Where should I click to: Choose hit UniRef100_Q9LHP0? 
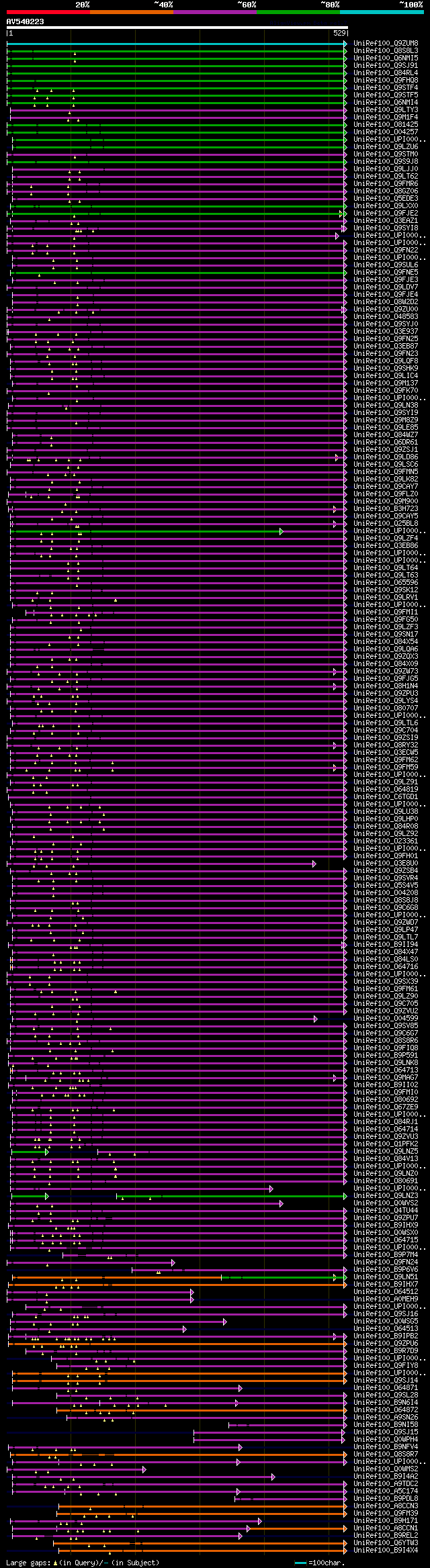pyautogui.click(x=386, y=819)
